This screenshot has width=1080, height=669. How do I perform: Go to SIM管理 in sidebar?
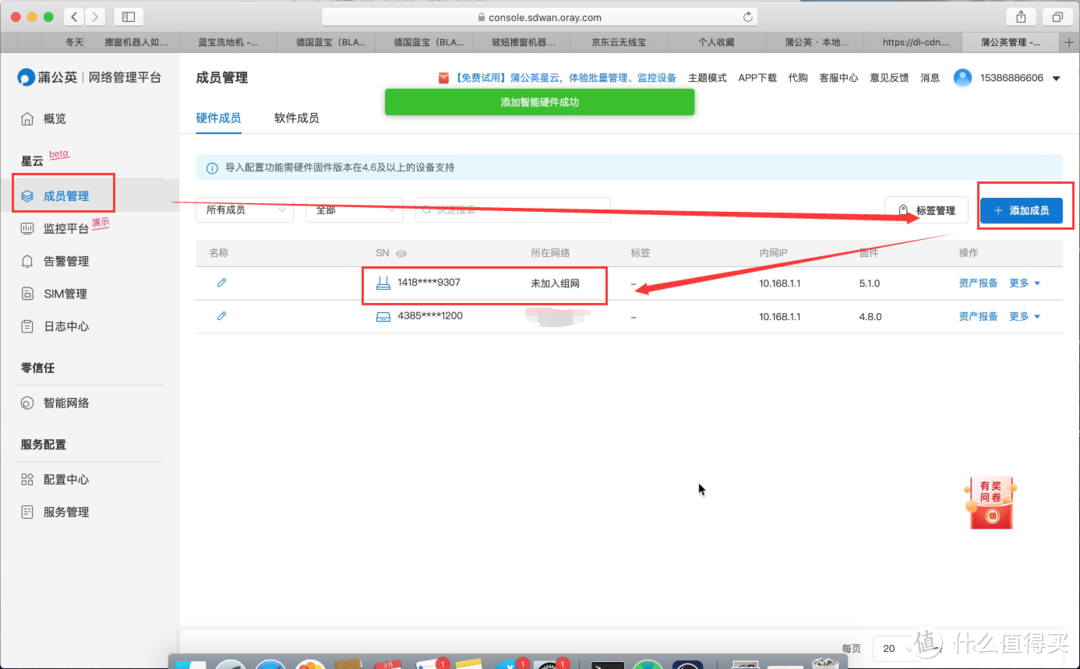pyautogui.click(x=62, y=293)
